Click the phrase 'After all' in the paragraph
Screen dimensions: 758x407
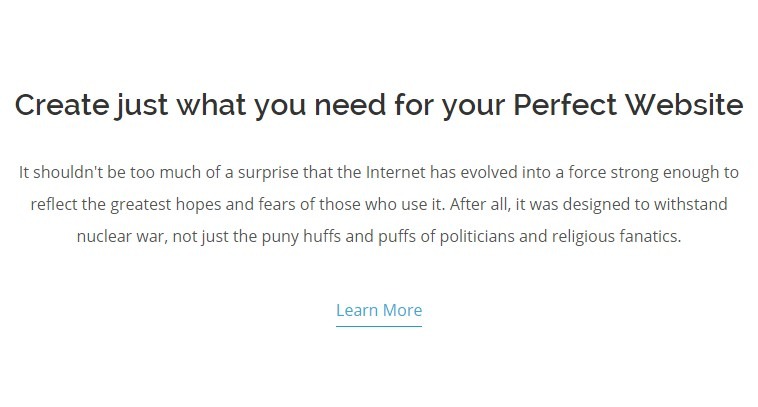coord(480,204)
